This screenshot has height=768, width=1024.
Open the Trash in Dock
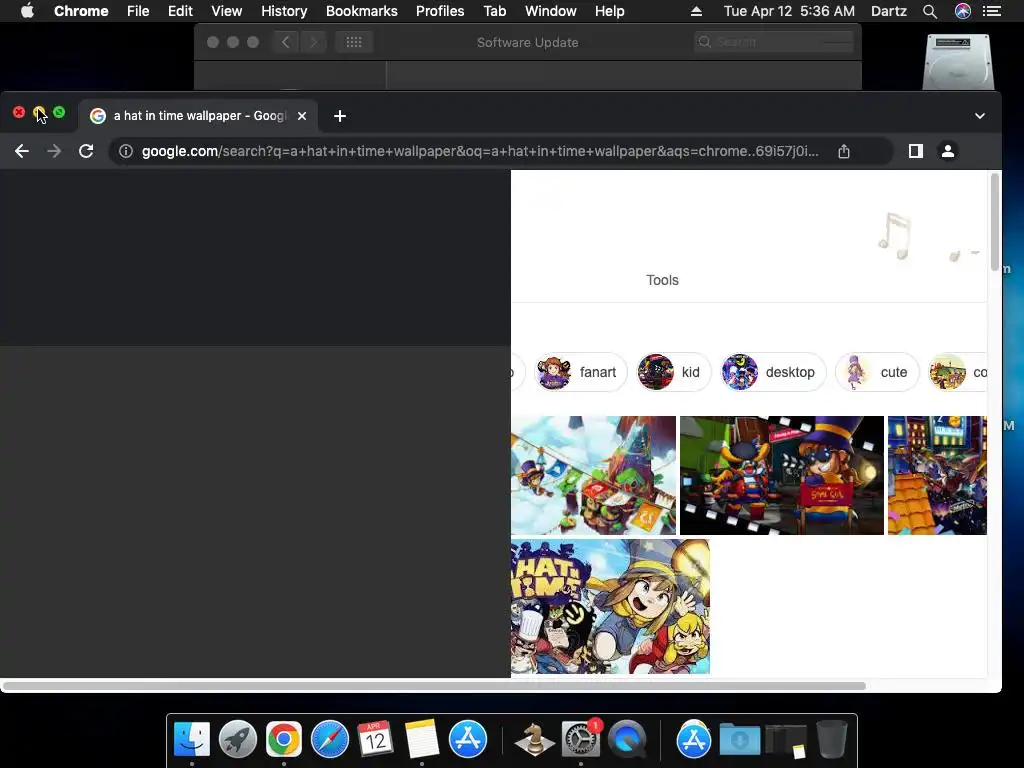[x=832, y=739]
